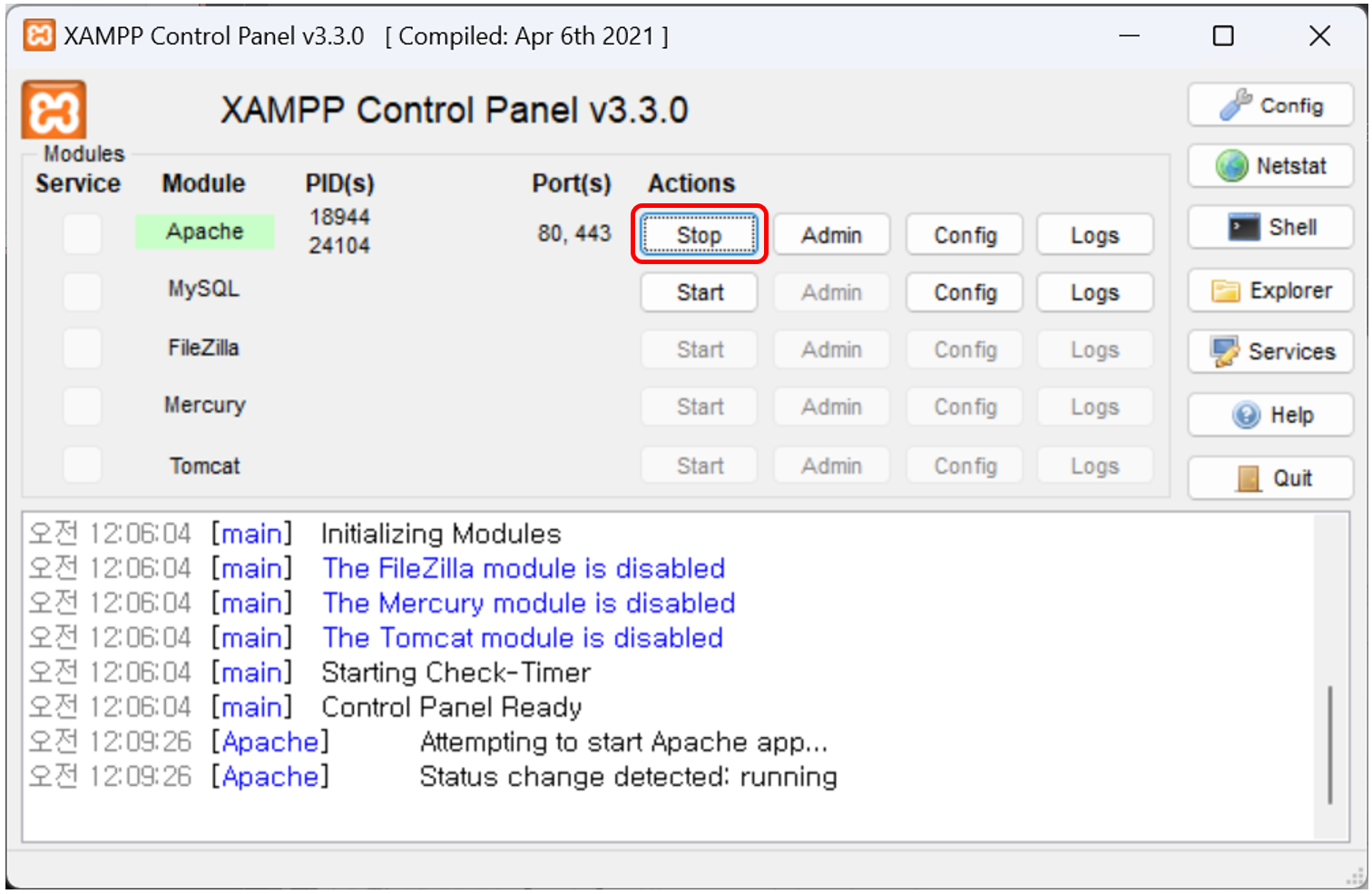Screen dimensions: 1372x894
Task: Stop the Apache module
Action: click(x=699, y=235)
